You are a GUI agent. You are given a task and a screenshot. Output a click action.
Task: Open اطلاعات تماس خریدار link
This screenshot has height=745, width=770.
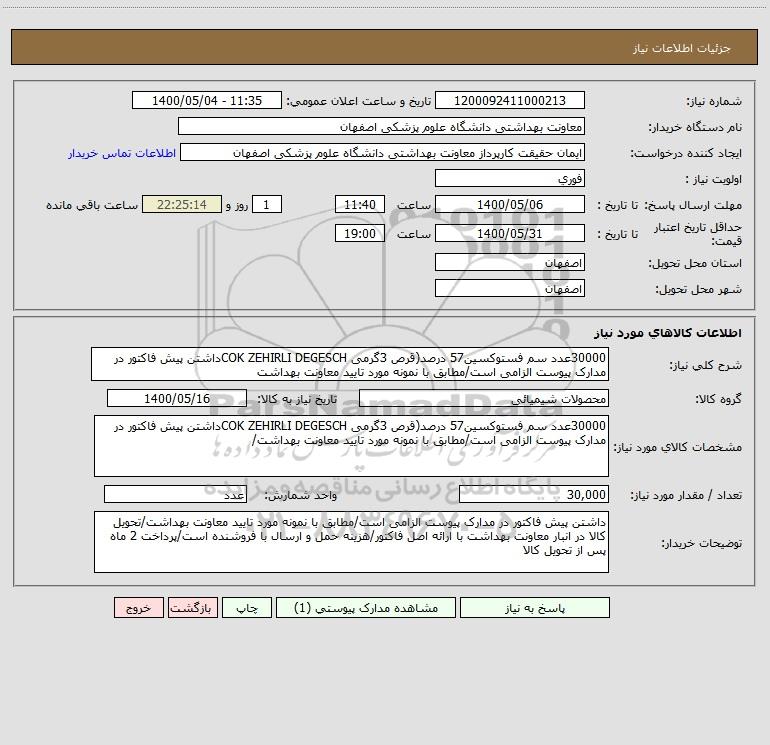[122, 153]
